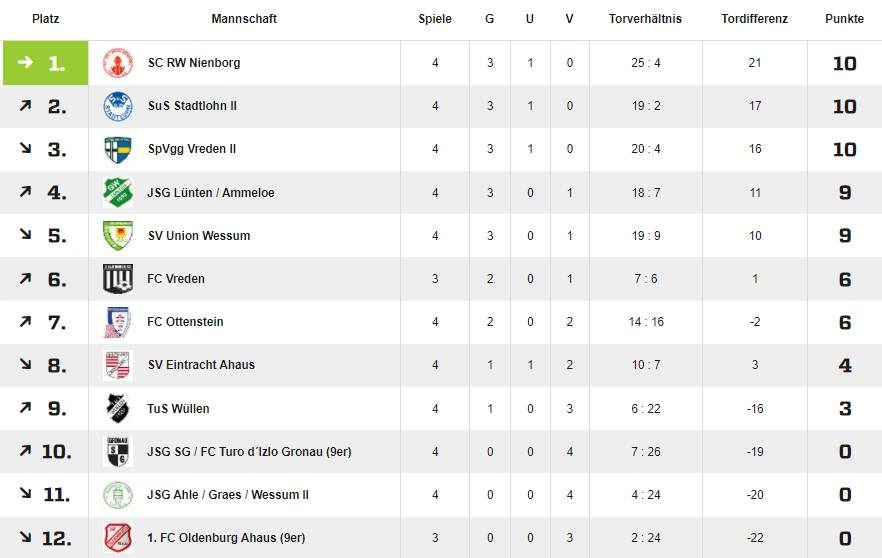This screenshot has width=882, height=558.
Task: Click the JSG Ahle / Graes / Wessum II logo
Action: tap(118, 495)
